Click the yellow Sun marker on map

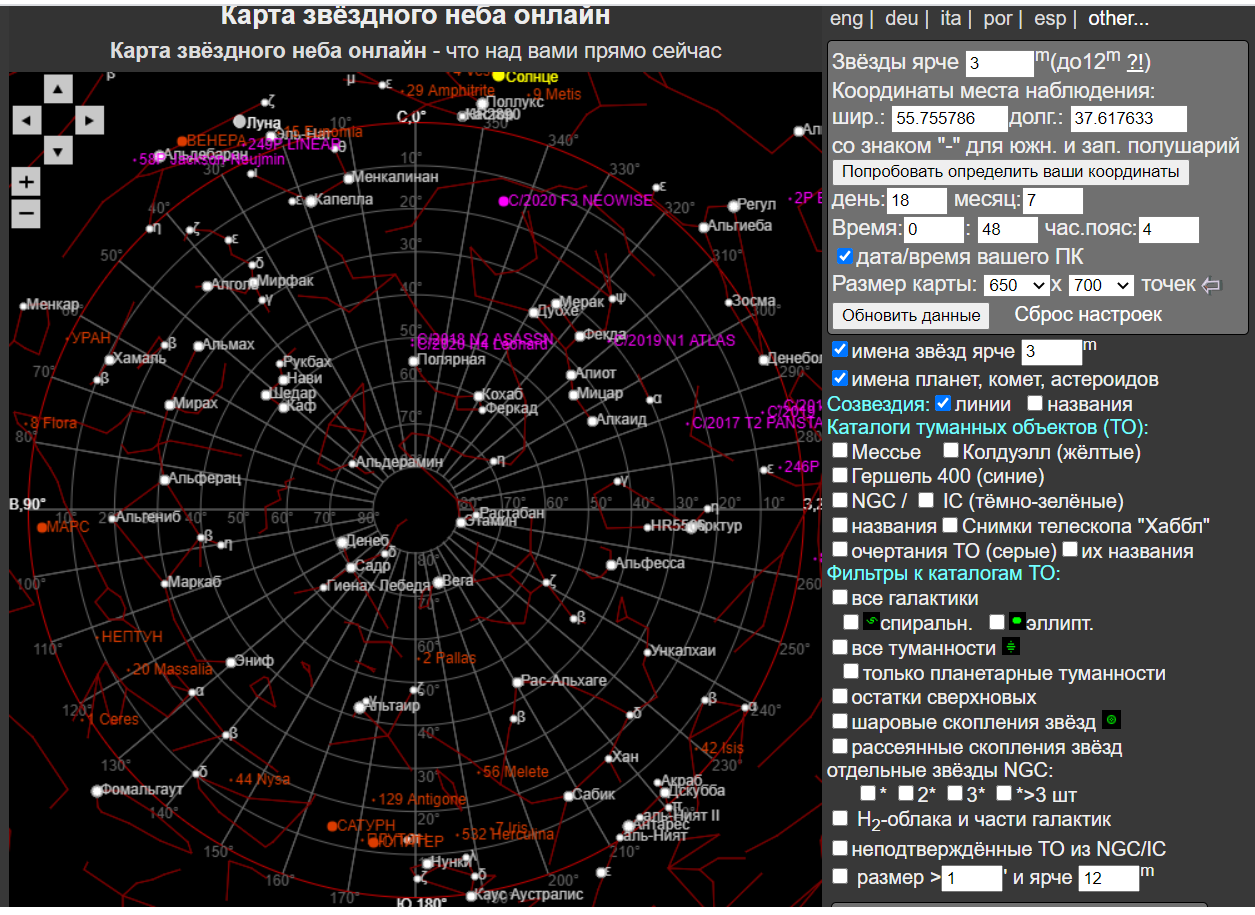click(498, 76)
